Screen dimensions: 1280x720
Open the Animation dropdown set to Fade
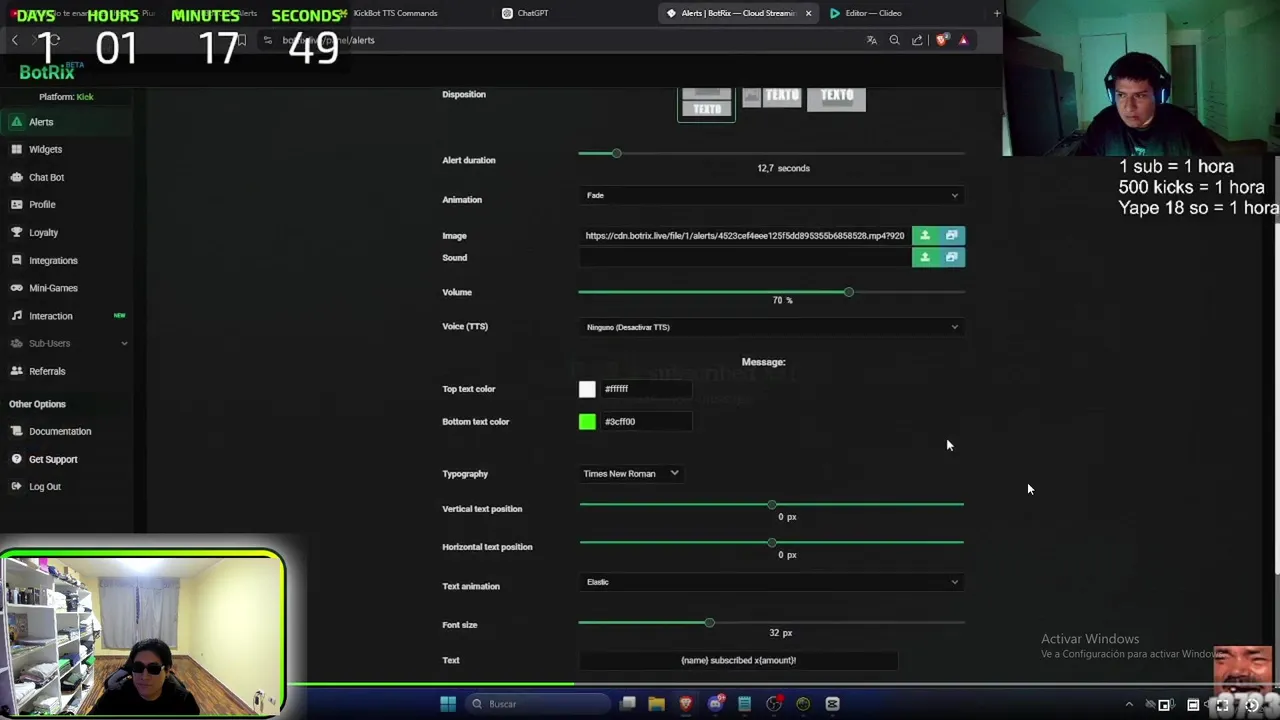771,195
